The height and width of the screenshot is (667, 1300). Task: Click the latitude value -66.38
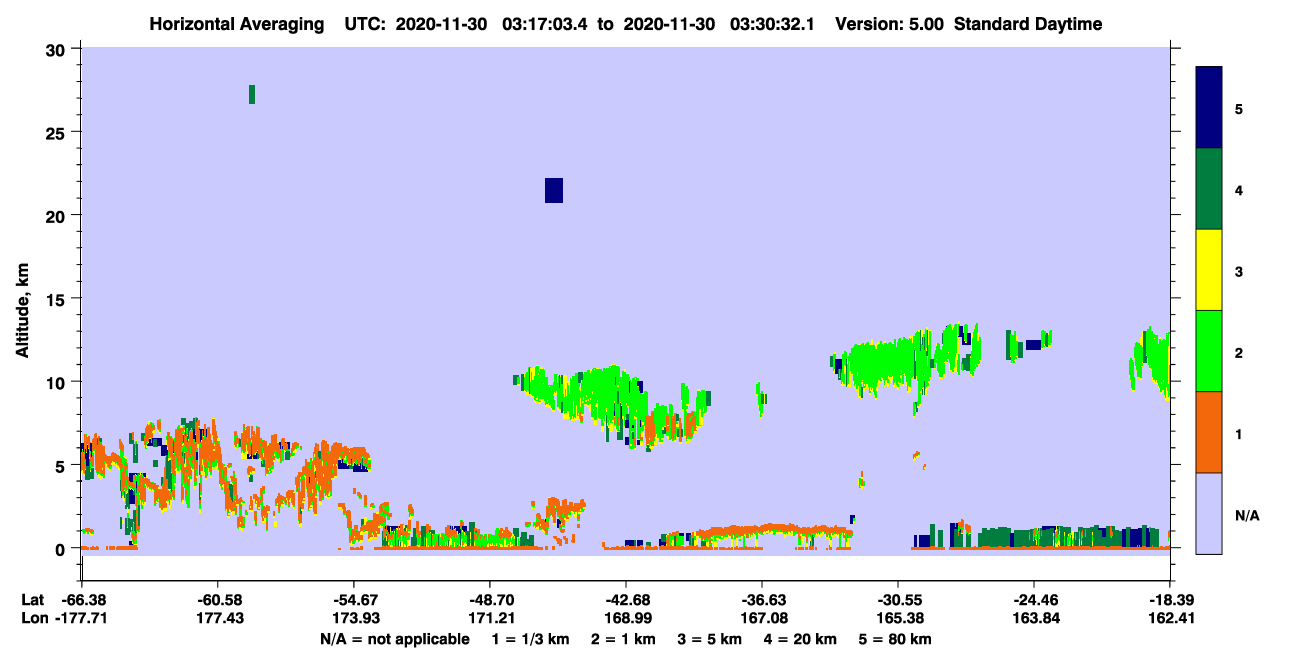coord(81,600)
